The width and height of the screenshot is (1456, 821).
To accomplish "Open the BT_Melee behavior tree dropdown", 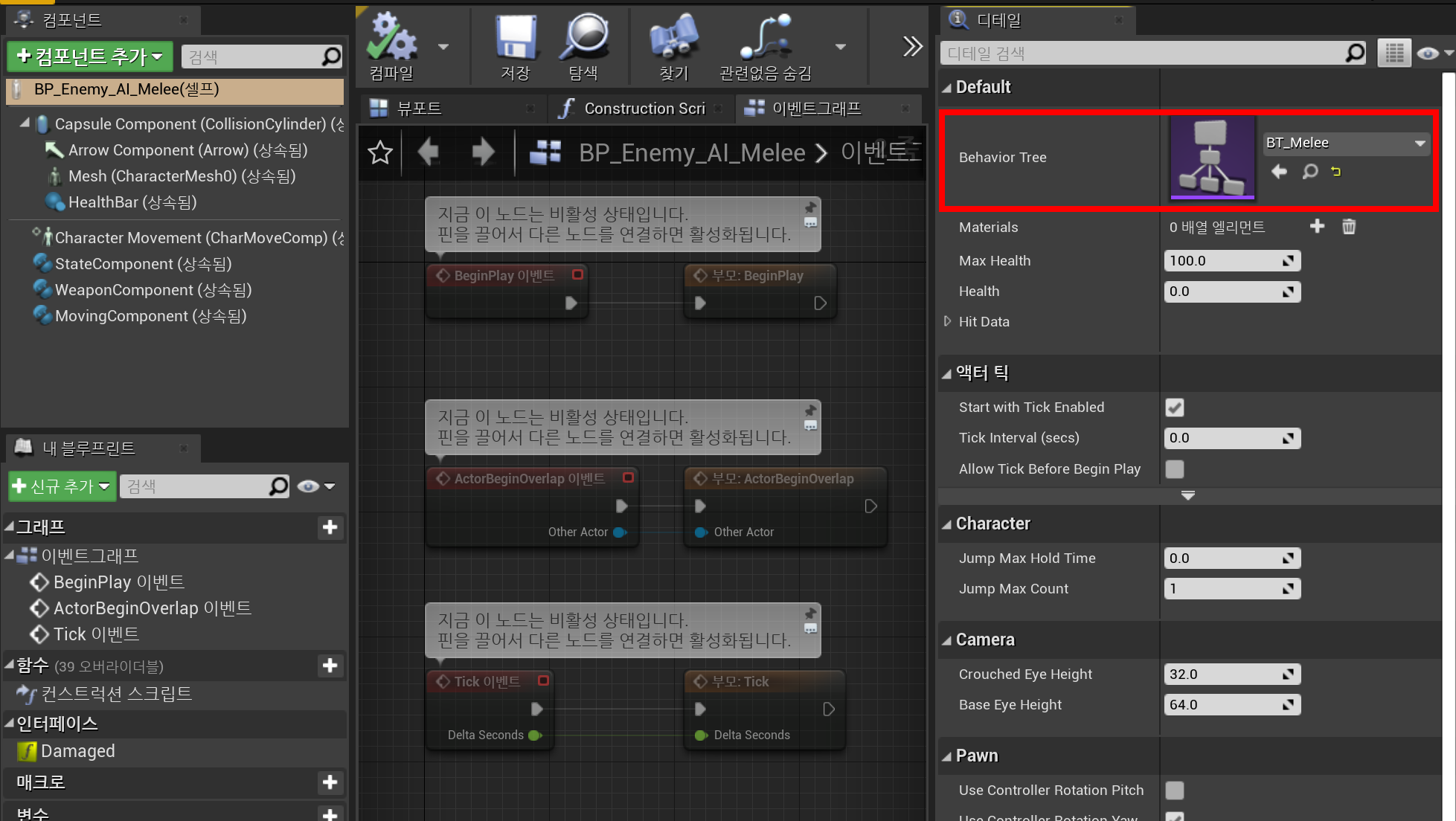I will (1345, 143).
